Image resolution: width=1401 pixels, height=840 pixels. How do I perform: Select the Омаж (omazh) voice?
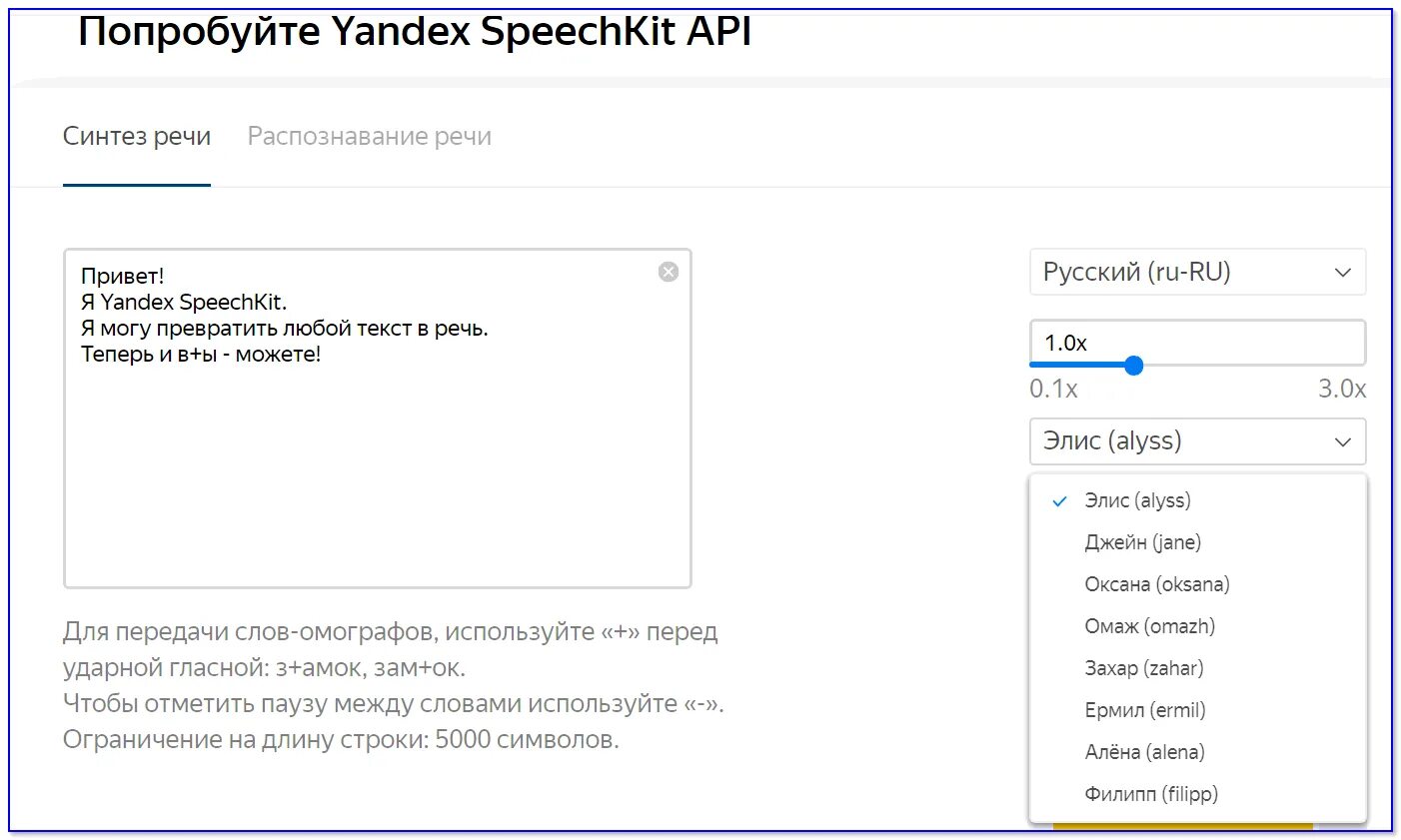(x=1197, y=626)
